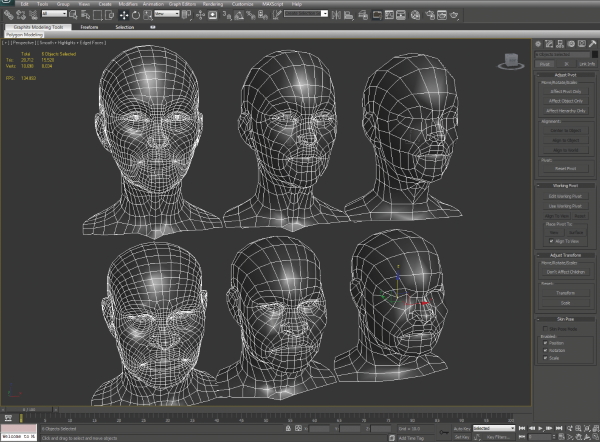Collapse the Working Pivot rollout header
600x442 pixels.
pos(564,185)
